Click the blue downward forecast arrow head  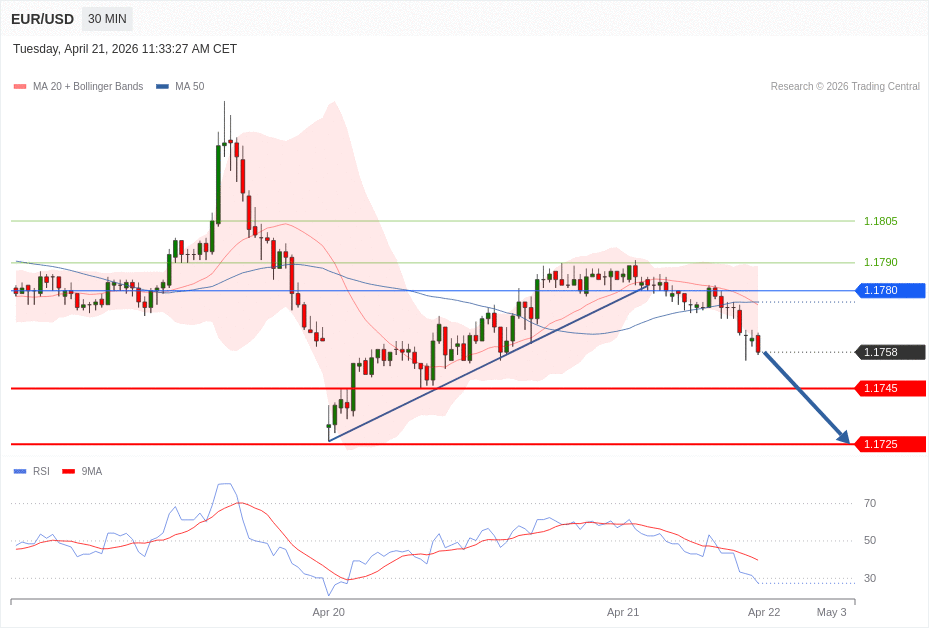[844, 437]
